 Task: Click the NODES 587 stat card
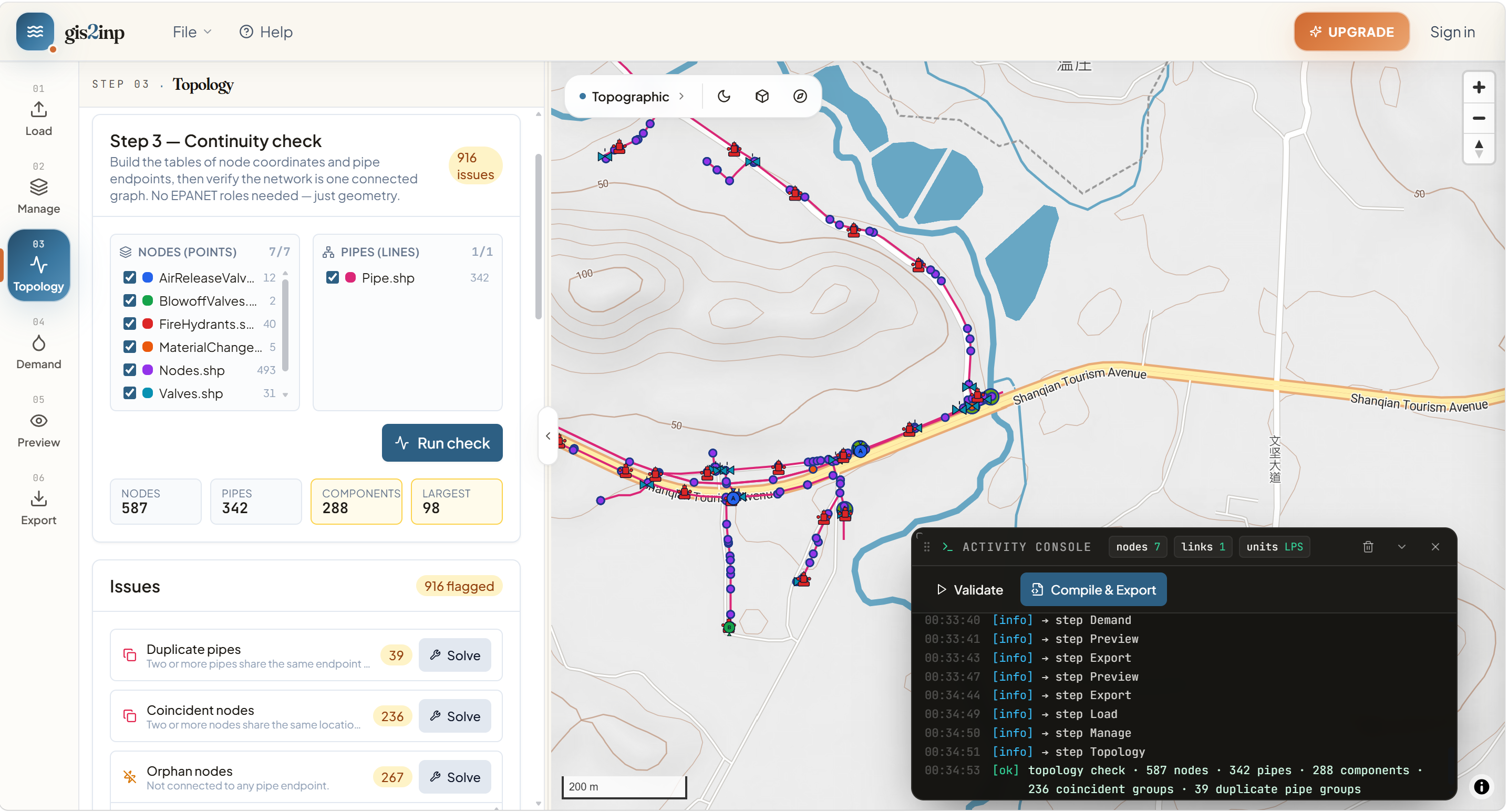pos(155,502)
